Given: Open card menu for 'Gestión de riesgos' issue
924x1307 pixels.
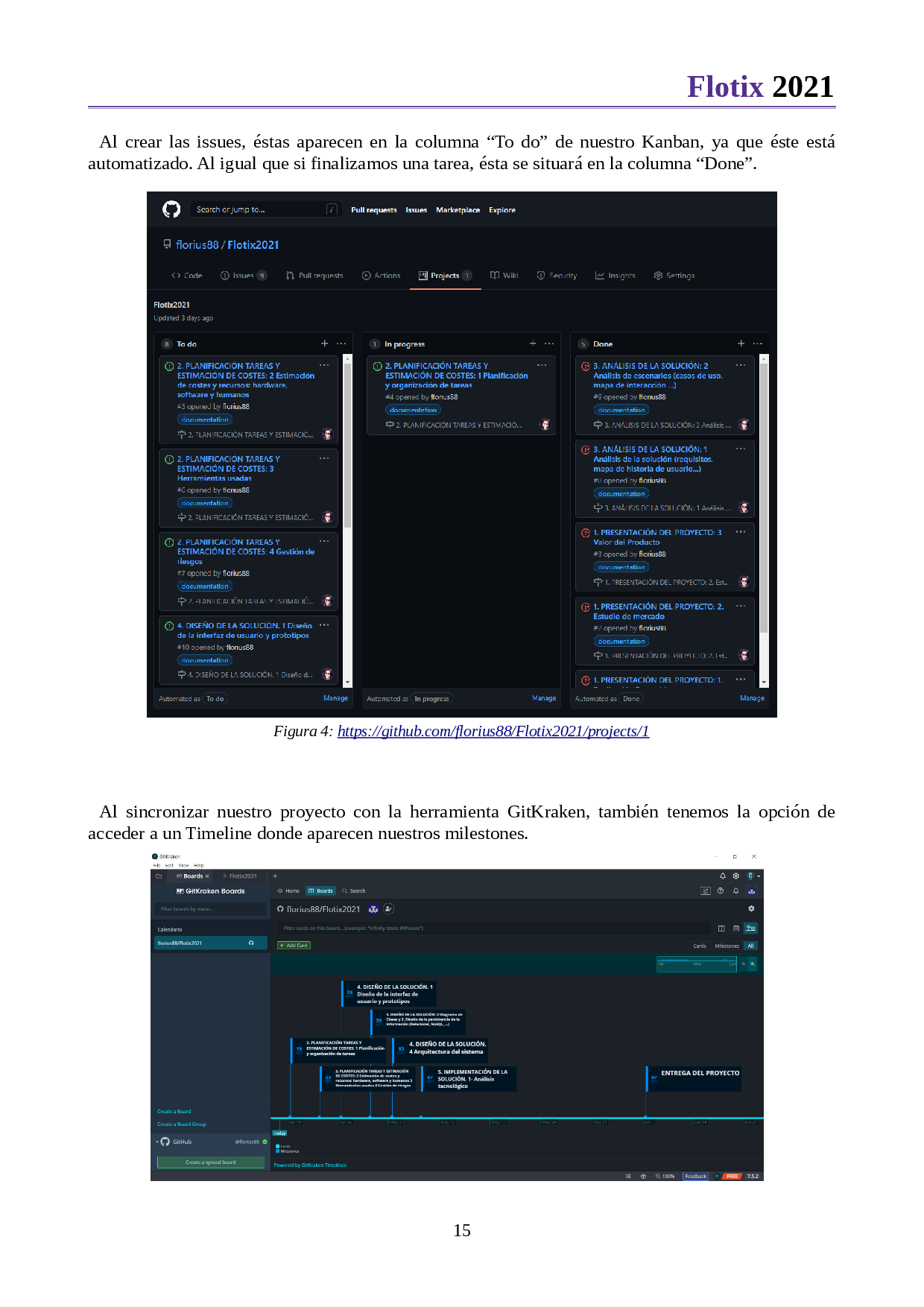Looking at the screenshot, I should tap(324, 541).
